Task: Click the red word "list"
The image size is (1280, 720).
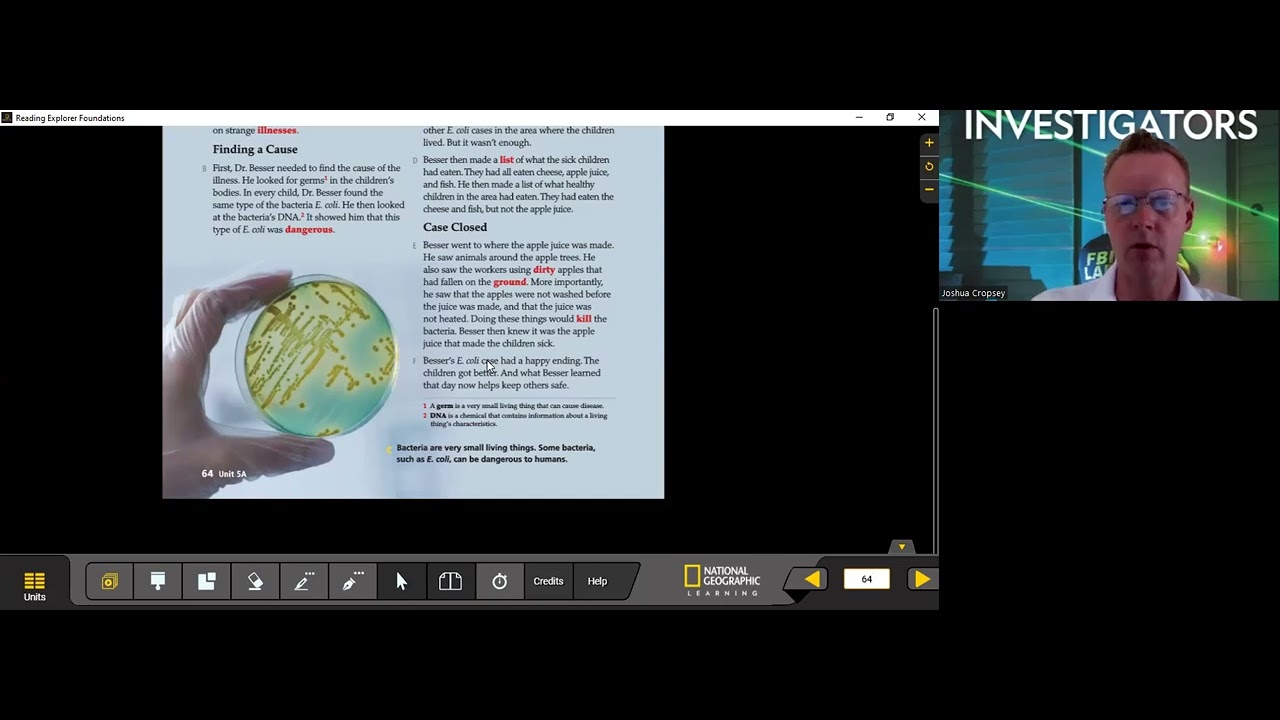Action: [506, 160]
